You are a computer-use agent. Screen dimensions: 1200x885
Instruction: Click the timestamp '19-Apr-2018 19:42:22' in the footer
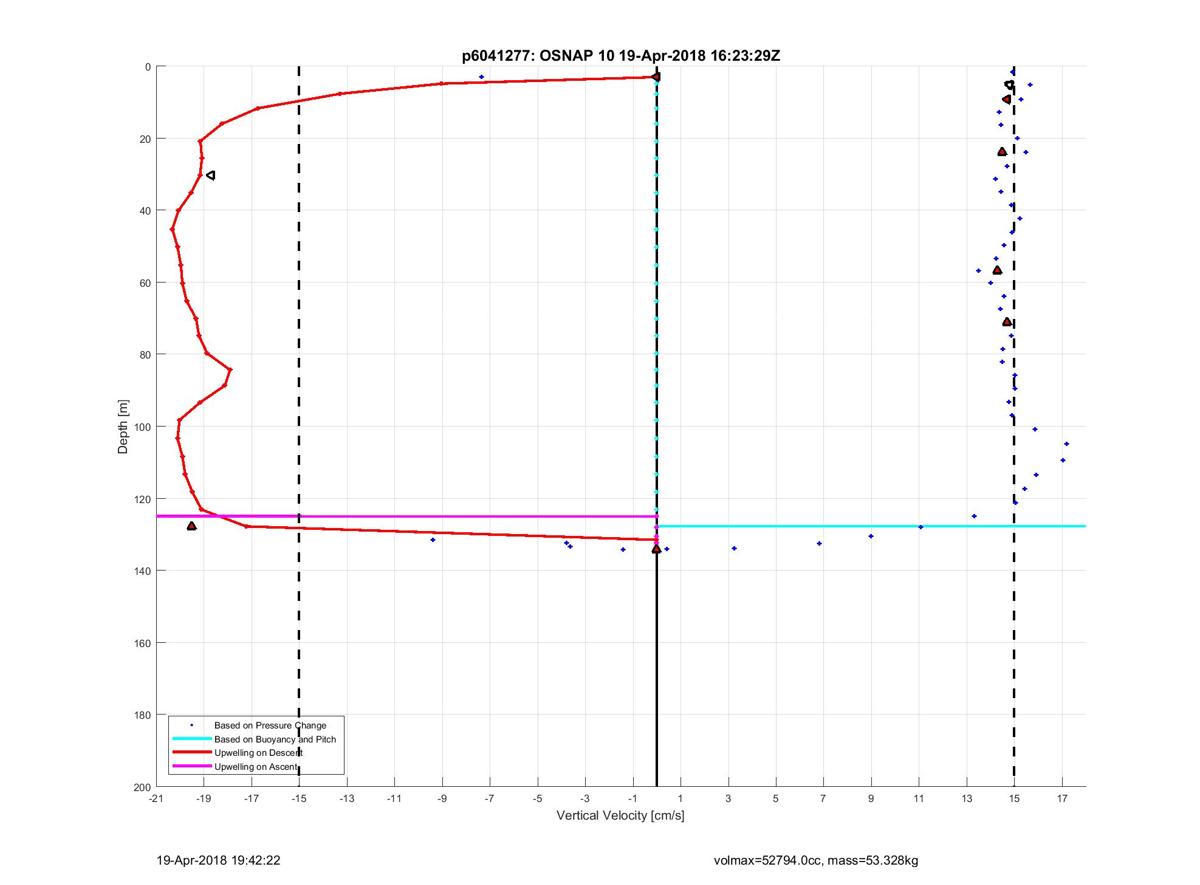(217, 860)
